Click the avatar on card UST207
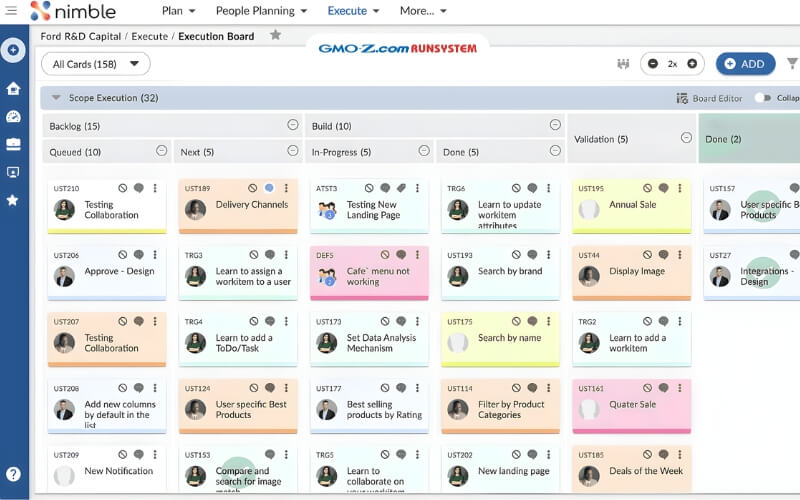 click(x=64, y=343)
